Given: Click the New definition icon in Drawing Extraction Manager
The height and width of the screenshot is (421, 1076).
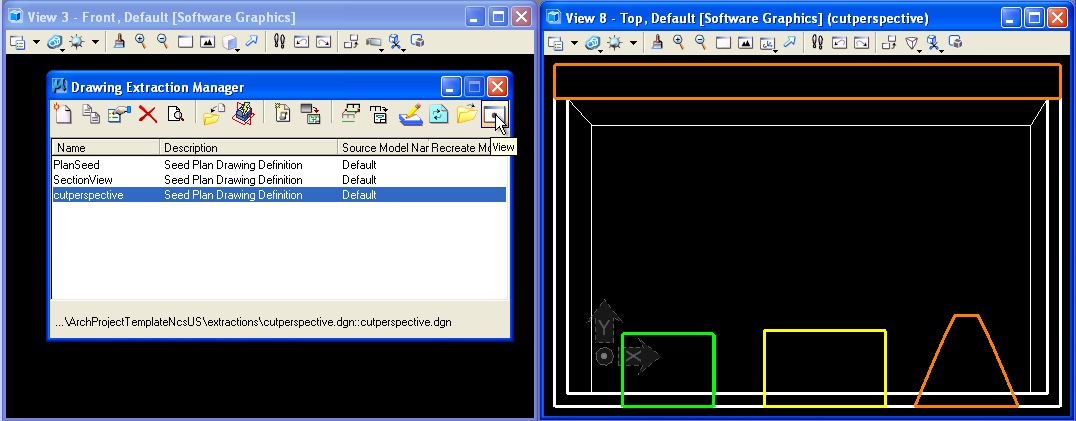Looking at the screenshot, I should click(x=63, y=113).
